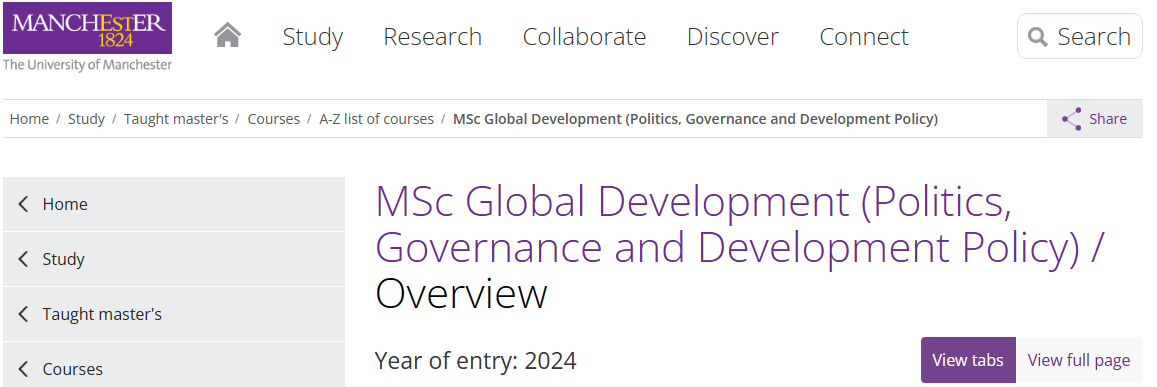Click the Share button label
This screenshot has height=387, width=1157.
point(1108,119)
